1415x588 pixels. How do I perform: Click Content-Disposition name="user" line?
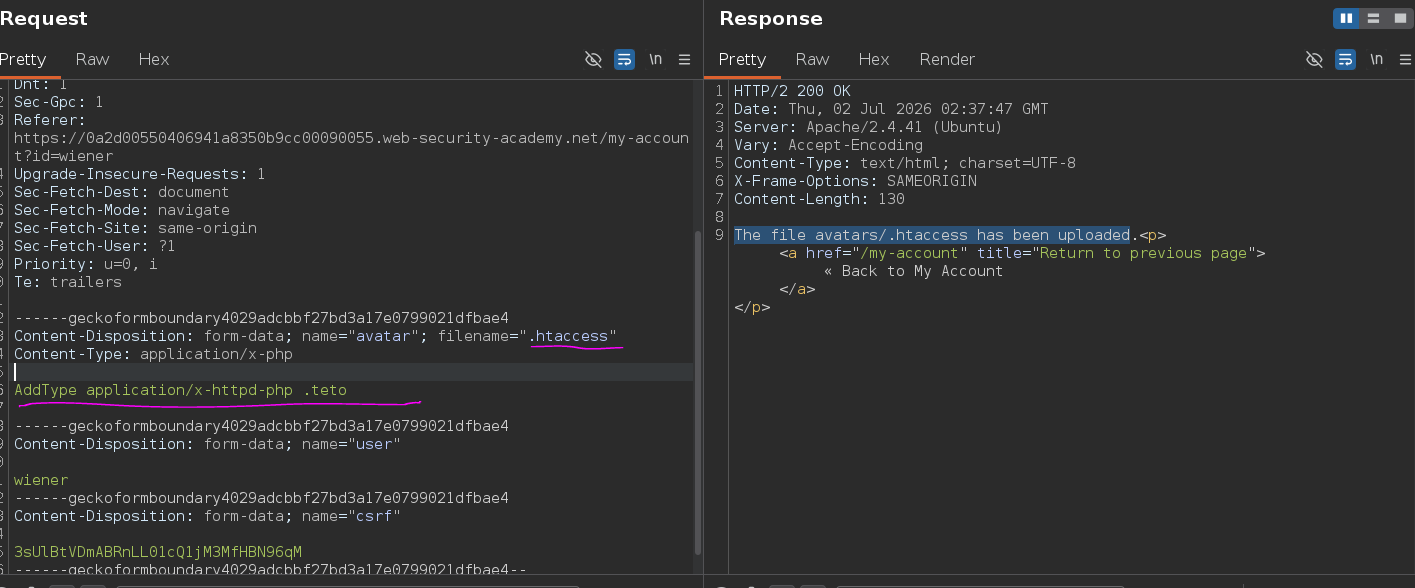[x=207, y=444]
